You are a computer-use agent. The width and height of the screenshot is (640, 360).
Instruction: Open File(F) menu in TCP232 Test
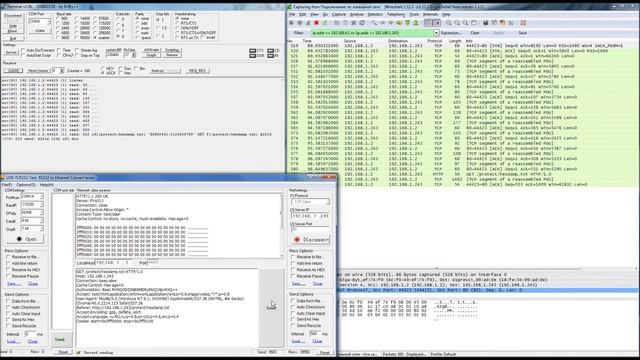click(x=7, y=185)
